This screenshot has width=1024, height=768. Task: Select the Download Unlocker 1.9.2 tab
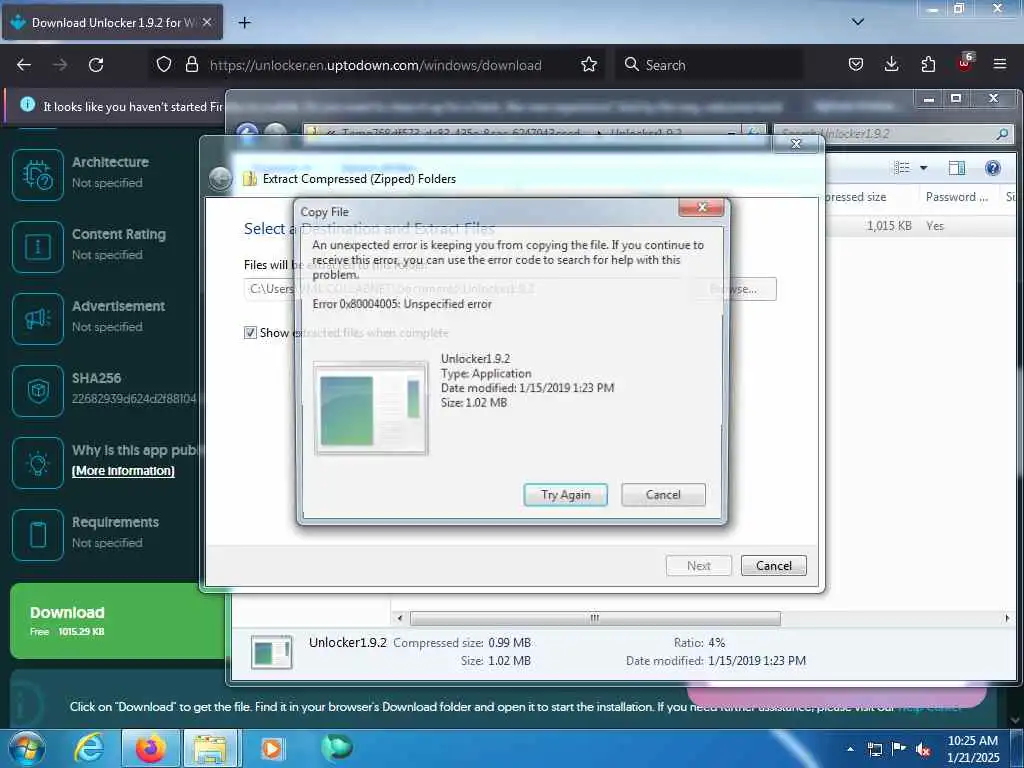pyautogui.click(x=112, y=22)
